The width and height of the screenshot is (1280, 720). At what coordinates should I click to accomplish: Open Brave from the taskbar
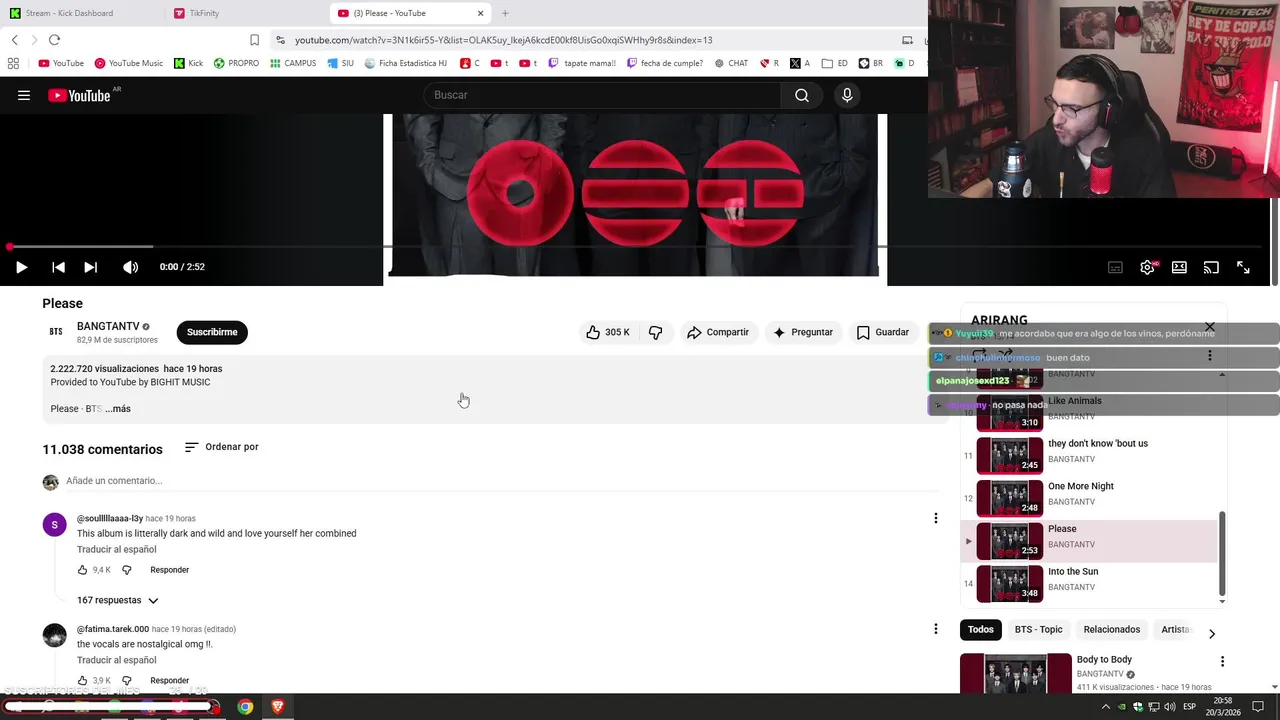click(x=277, y=707)
